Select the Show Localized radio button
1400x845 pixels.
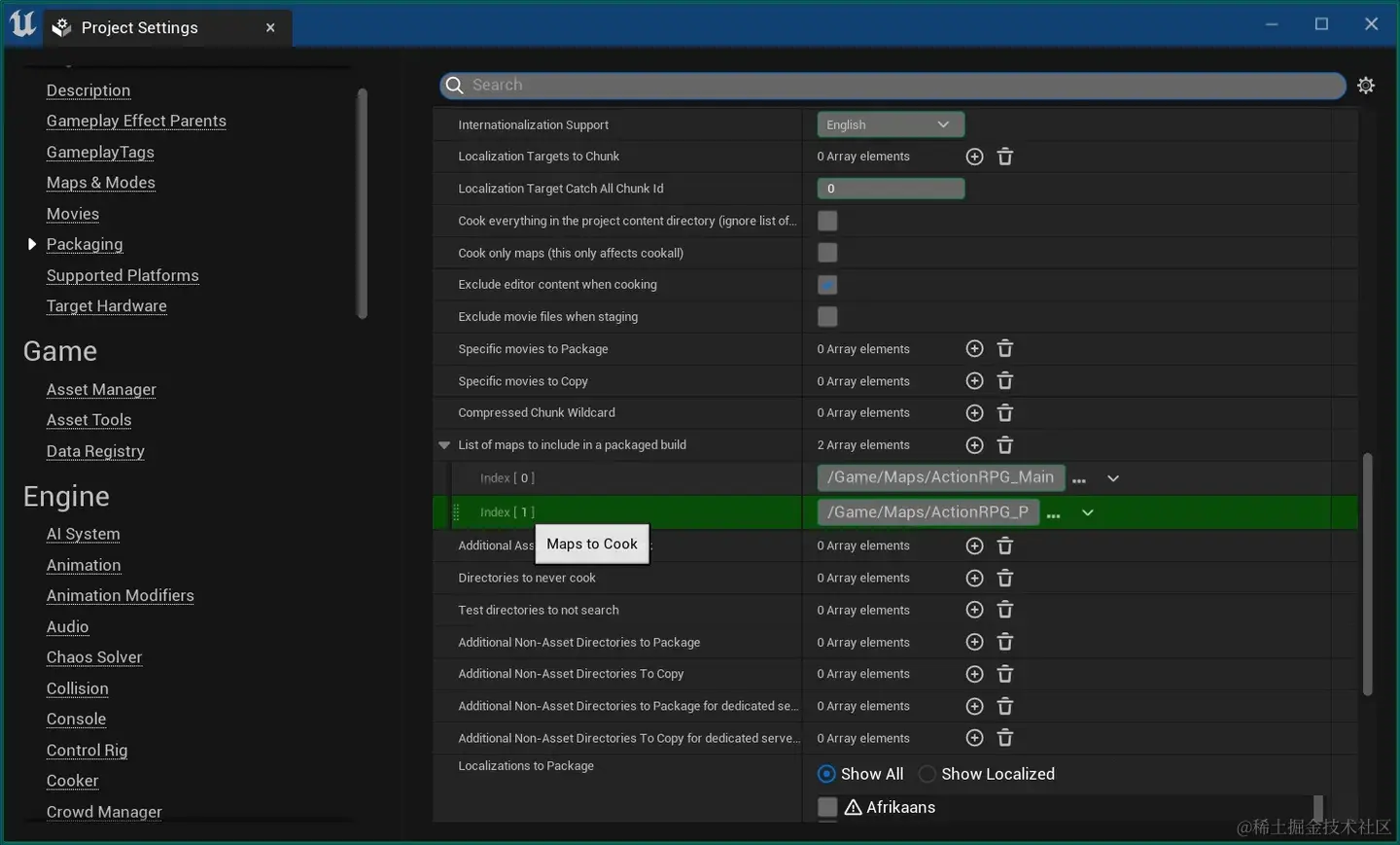[x=927, y=774]
